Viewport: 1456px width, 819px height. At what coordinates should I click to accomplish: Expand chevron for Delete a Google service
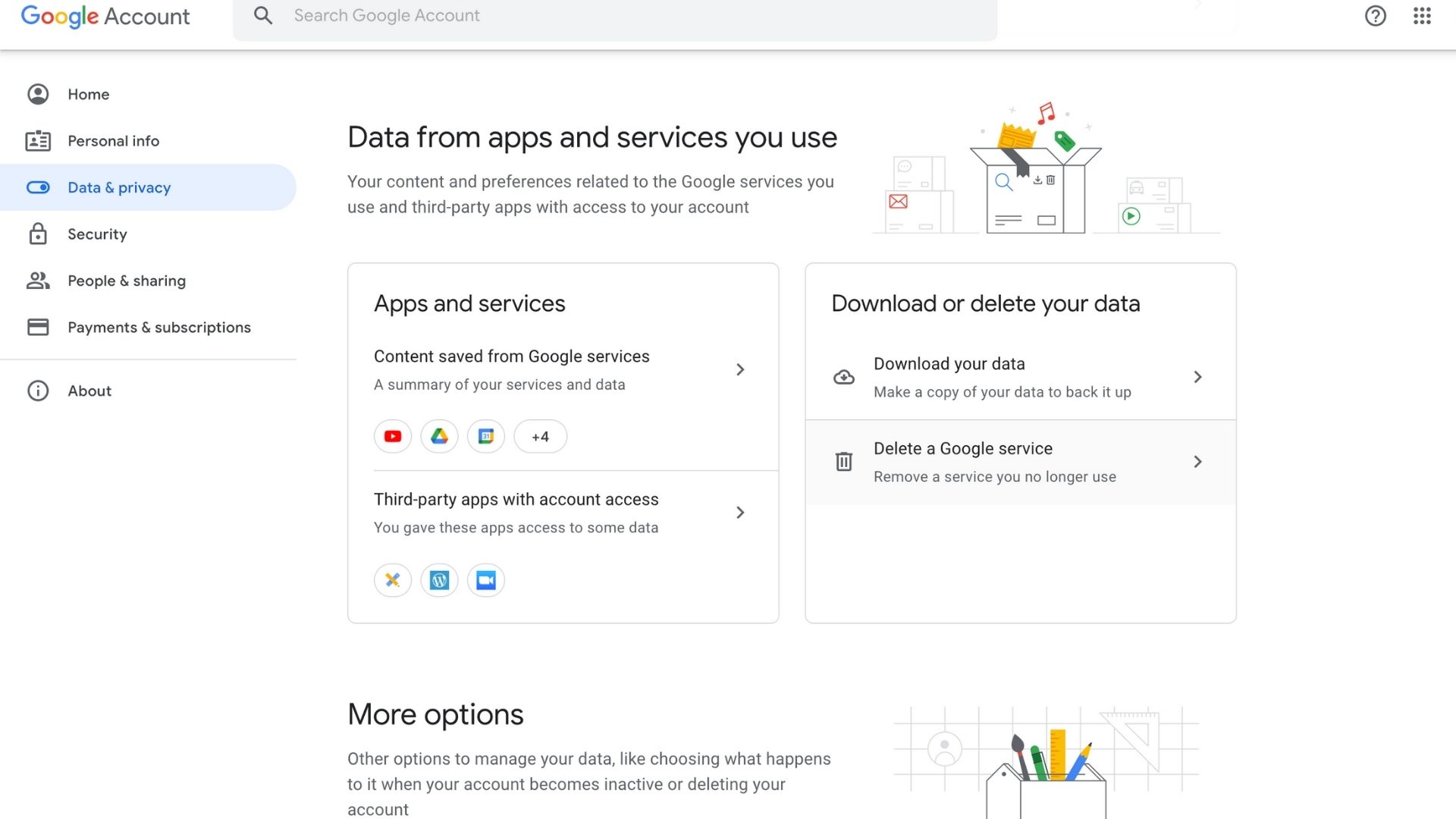tap(1197, 461)
